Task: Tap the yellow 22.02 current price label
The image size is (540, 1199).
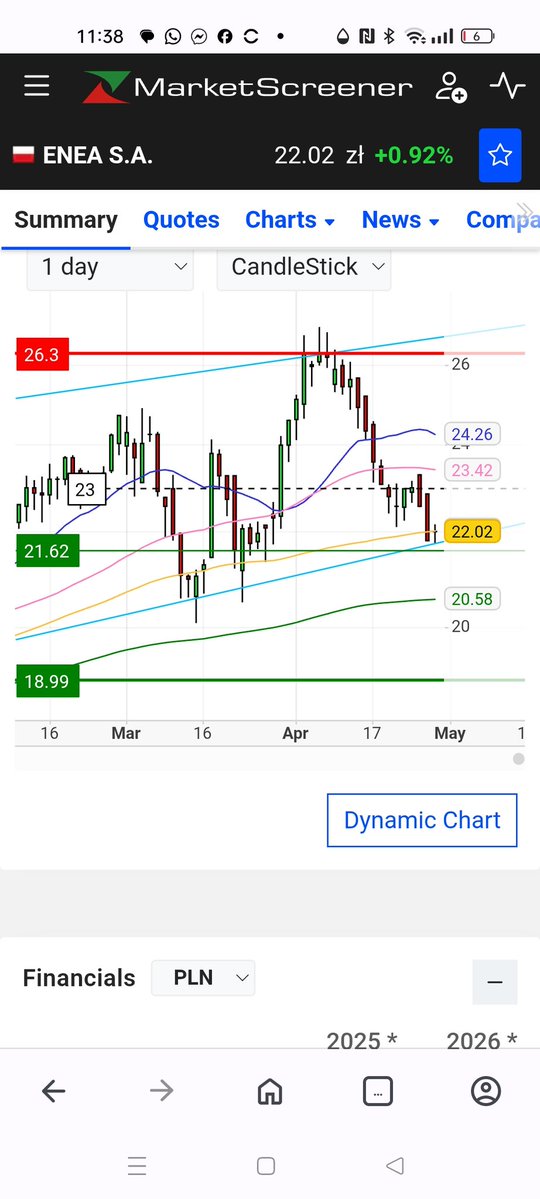Action: click(472, 531)
